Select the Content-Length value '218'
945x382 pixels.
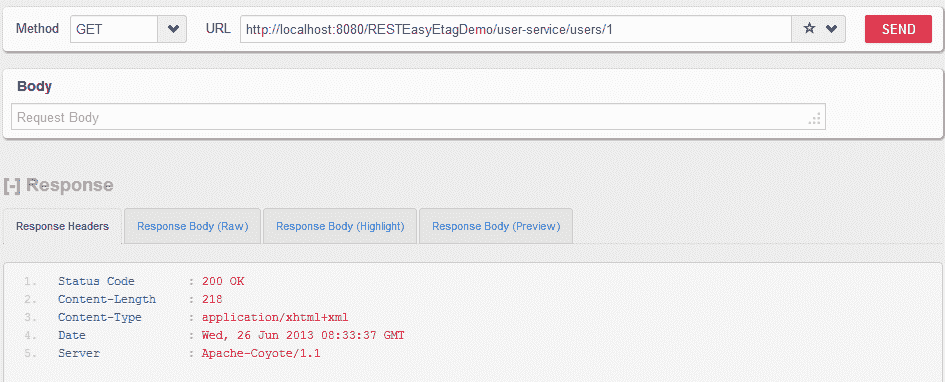tap(213, 299)
